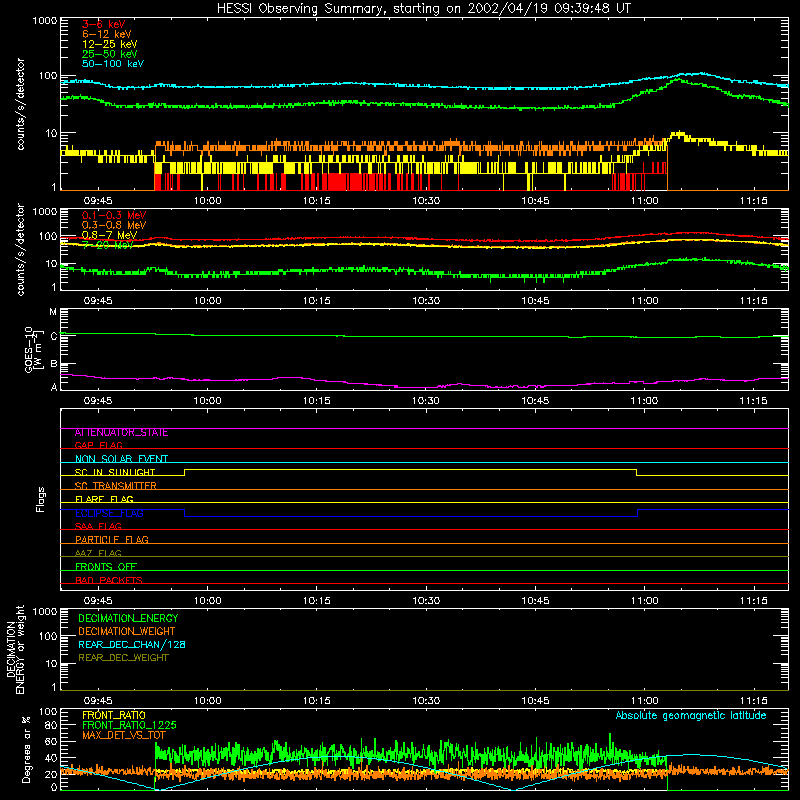Select the FRONT_RATIO_1225 legend label
Viewport: 800px width, 800px height.
click(129, 725)
